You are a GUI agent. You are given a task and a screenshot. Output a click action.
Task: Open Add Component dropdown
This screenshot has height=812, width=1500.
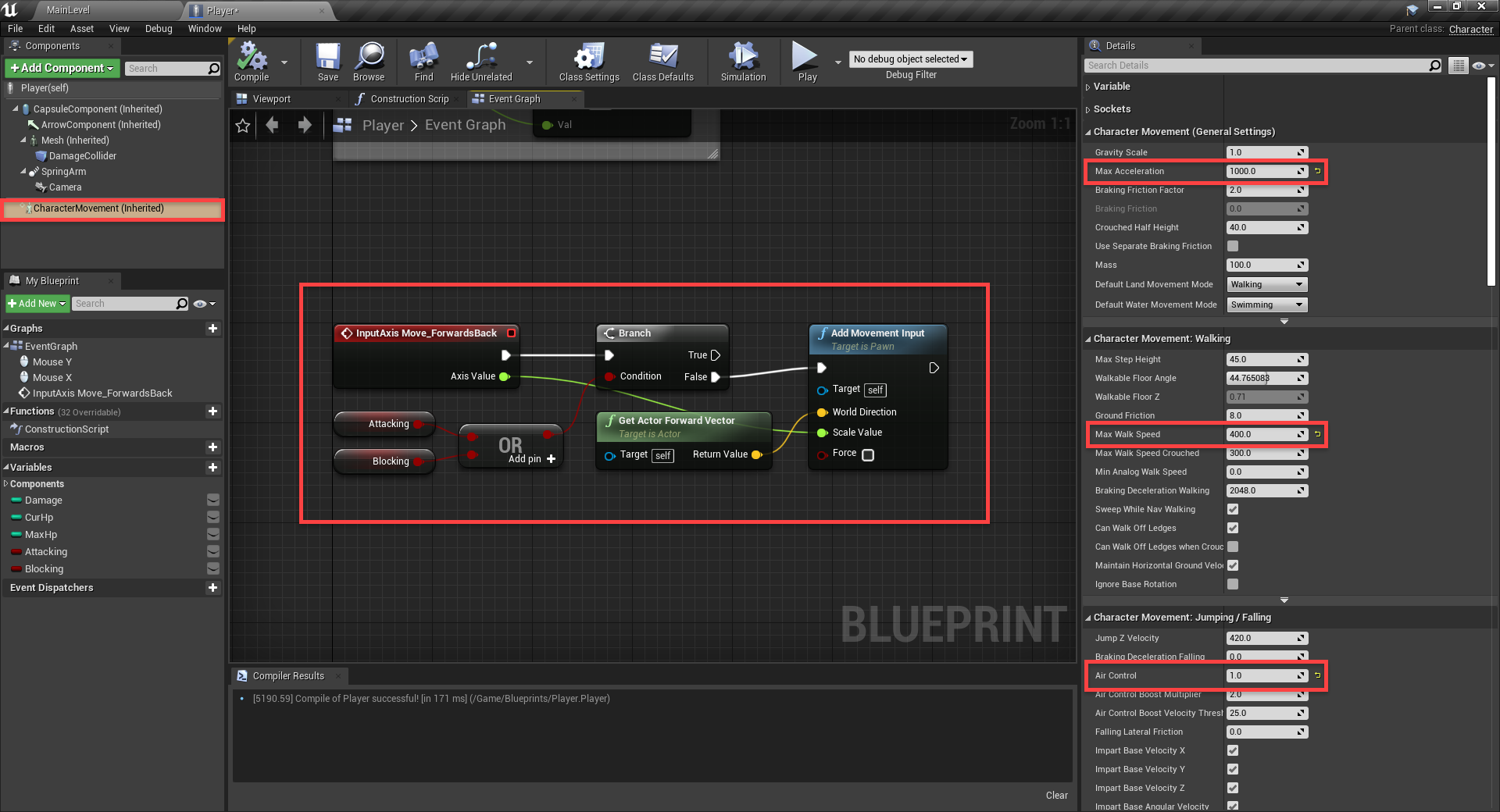tap(62, 69)
